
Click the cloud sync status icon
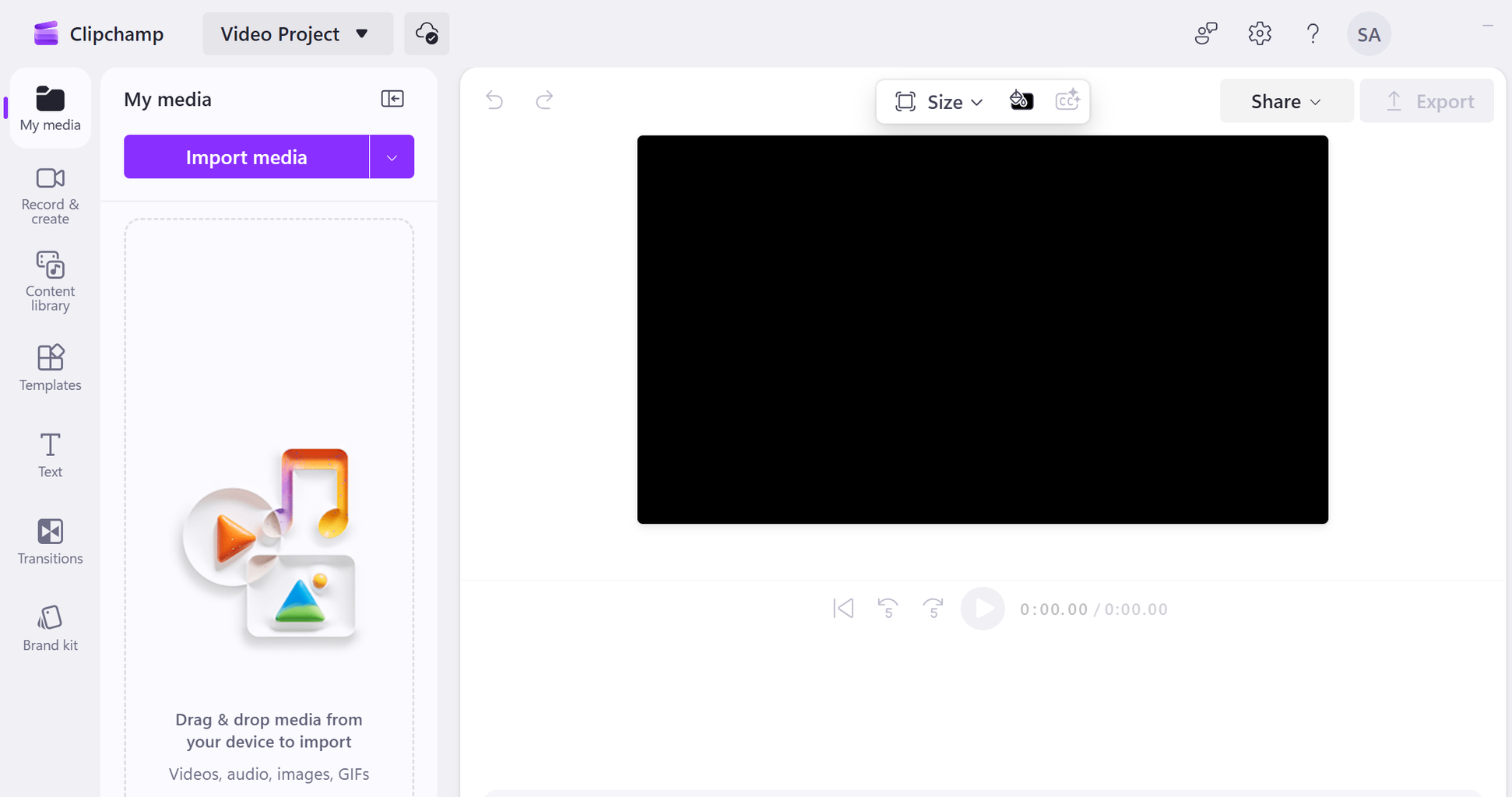tap(426, 33)
